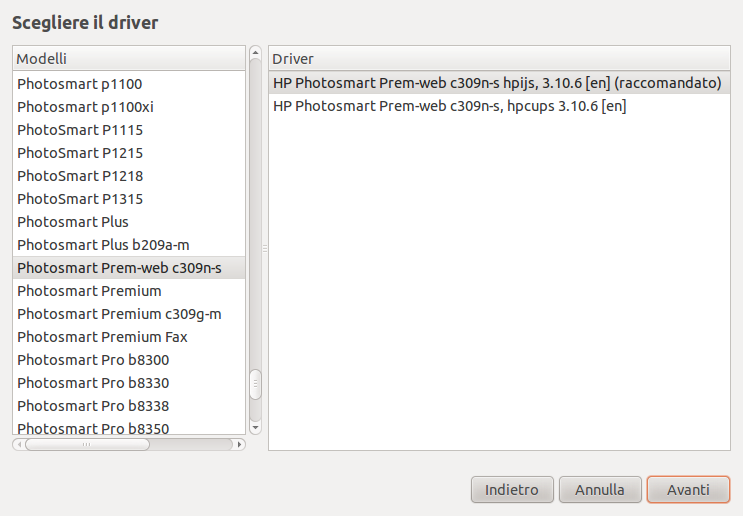Go back with the Indietro button
Viewport: 743px width, 516px height.
pyautogui.click(x=512, y=489)
